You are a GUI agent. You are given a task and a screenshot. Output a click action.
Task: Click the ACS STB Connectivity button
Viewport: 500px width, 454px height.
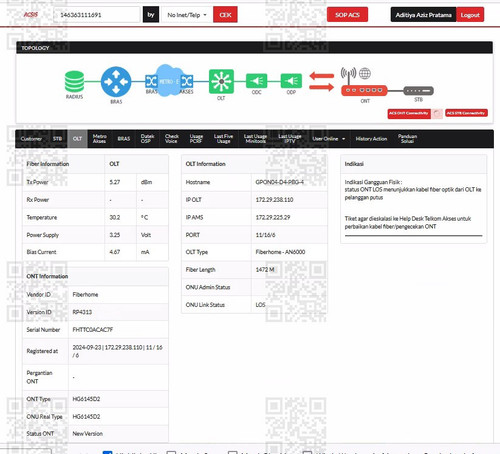(466, 113)
